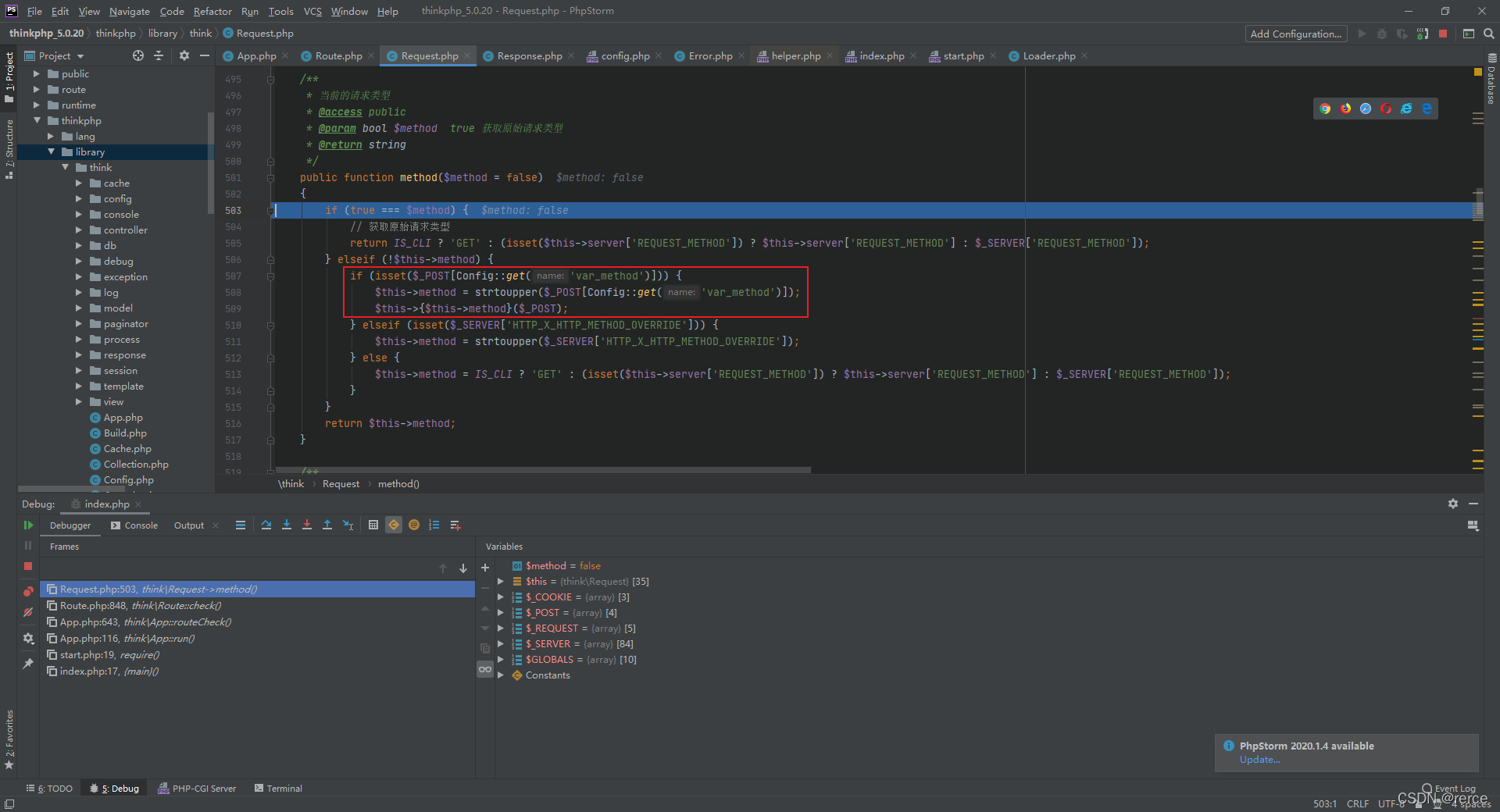Viewport: 1500px width, 812px height.
Task: Click the Locate/Scroll from Source target icon
Action: tap(138, 55)
